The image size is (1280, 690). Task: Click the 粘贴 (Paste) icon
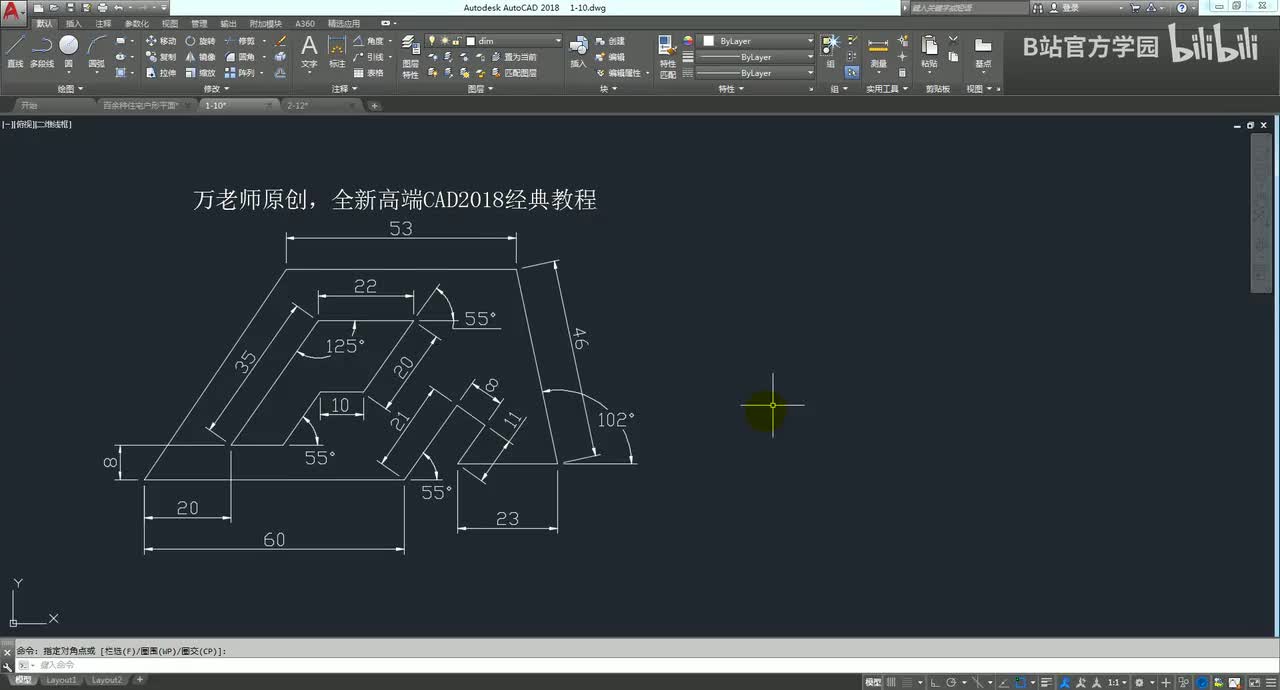point(929,51)
